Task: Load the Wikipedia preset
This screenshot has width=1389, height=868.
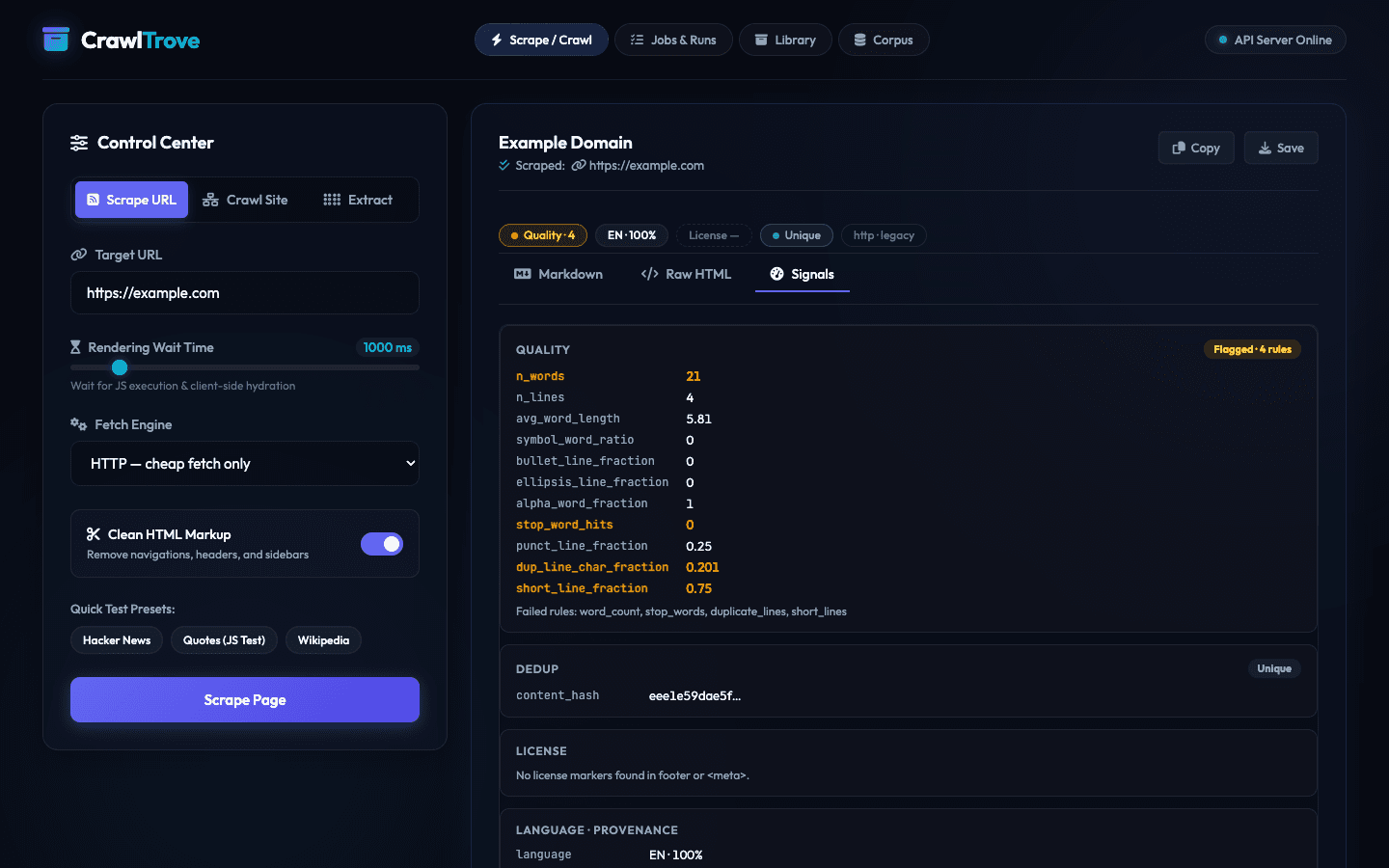Action: tap(323, 640)
